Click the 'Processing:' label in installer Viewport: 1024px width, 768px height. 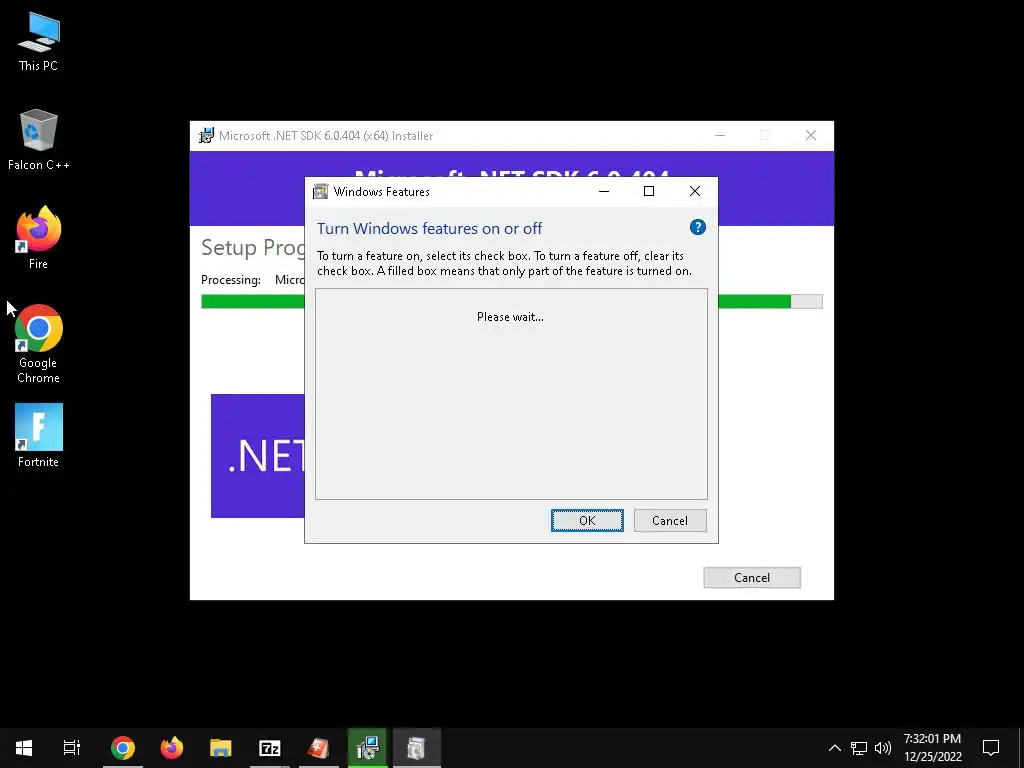point(231,280)
